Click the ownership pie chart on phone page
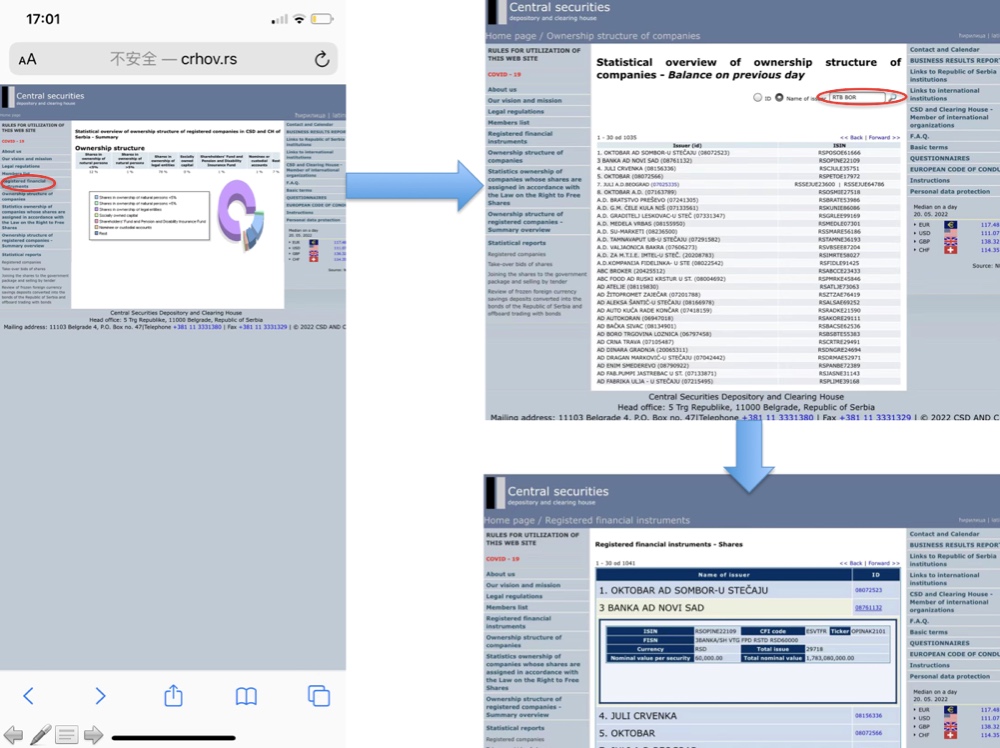 [240, 214]
